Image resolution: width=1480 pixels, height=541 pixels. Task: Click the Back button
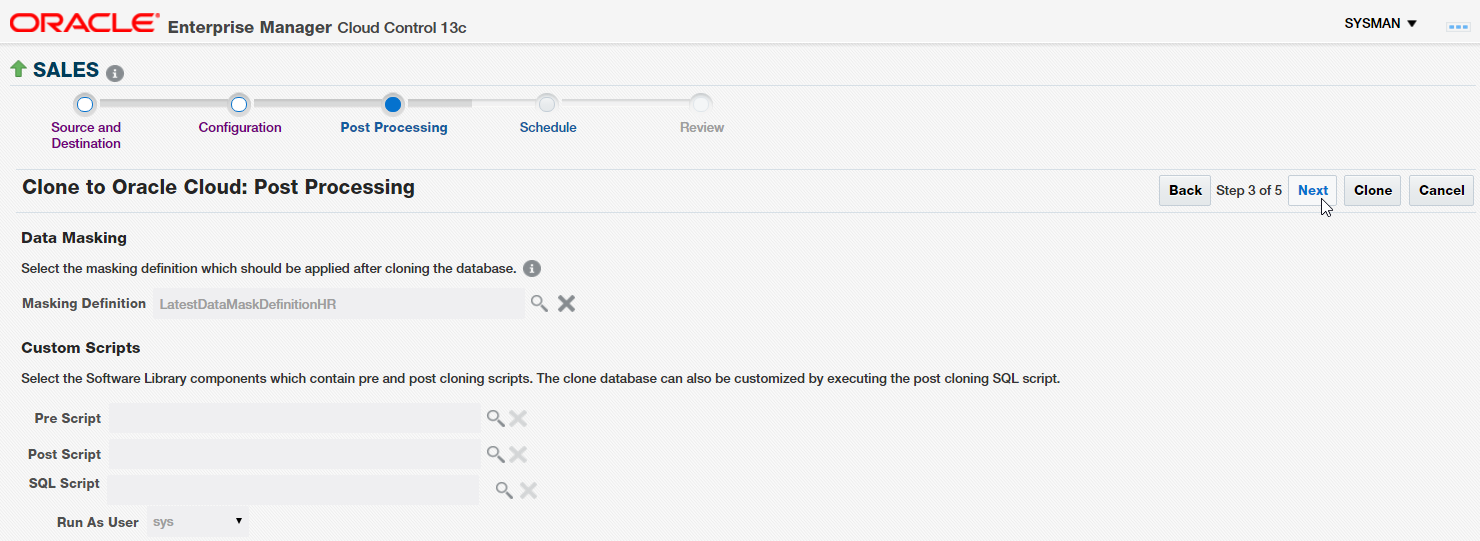(1185, 190)
